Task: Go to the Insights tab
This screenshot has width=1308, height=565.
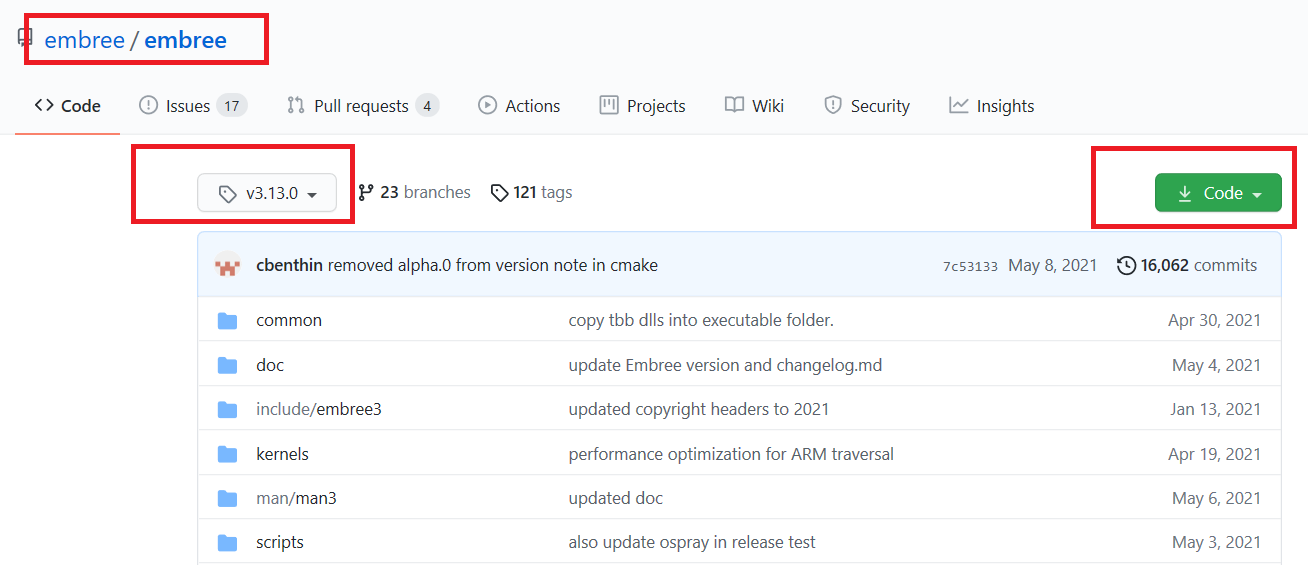Action: [991, 106]
